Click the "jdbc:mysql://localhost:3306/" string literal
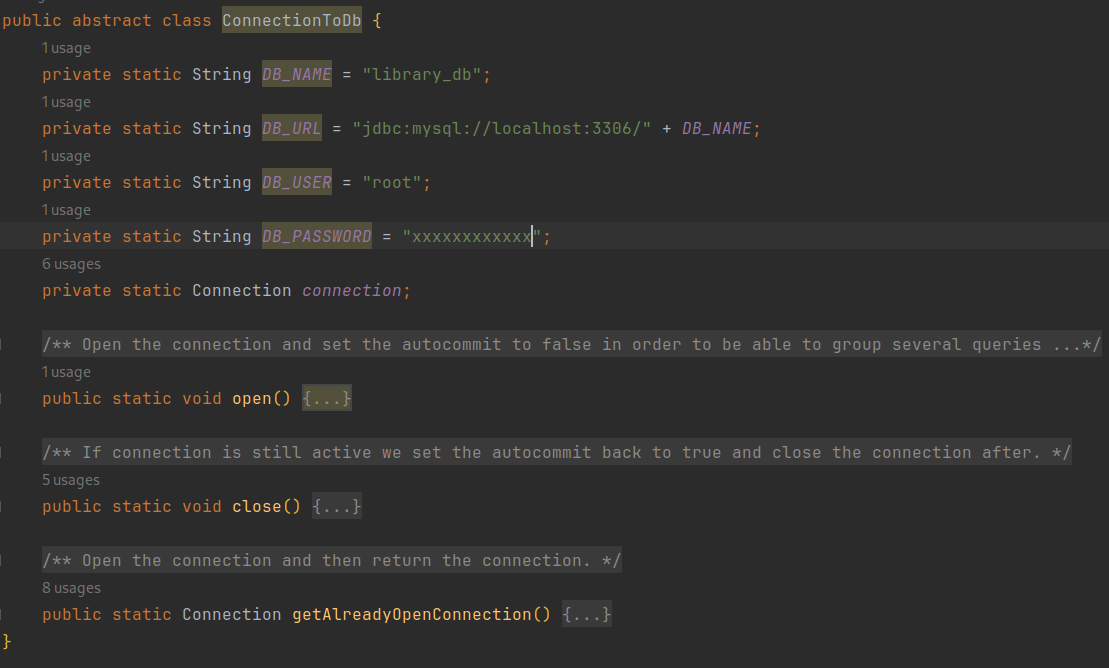Viewport: 1109px width, 668px height. click(x=501, y=128)
